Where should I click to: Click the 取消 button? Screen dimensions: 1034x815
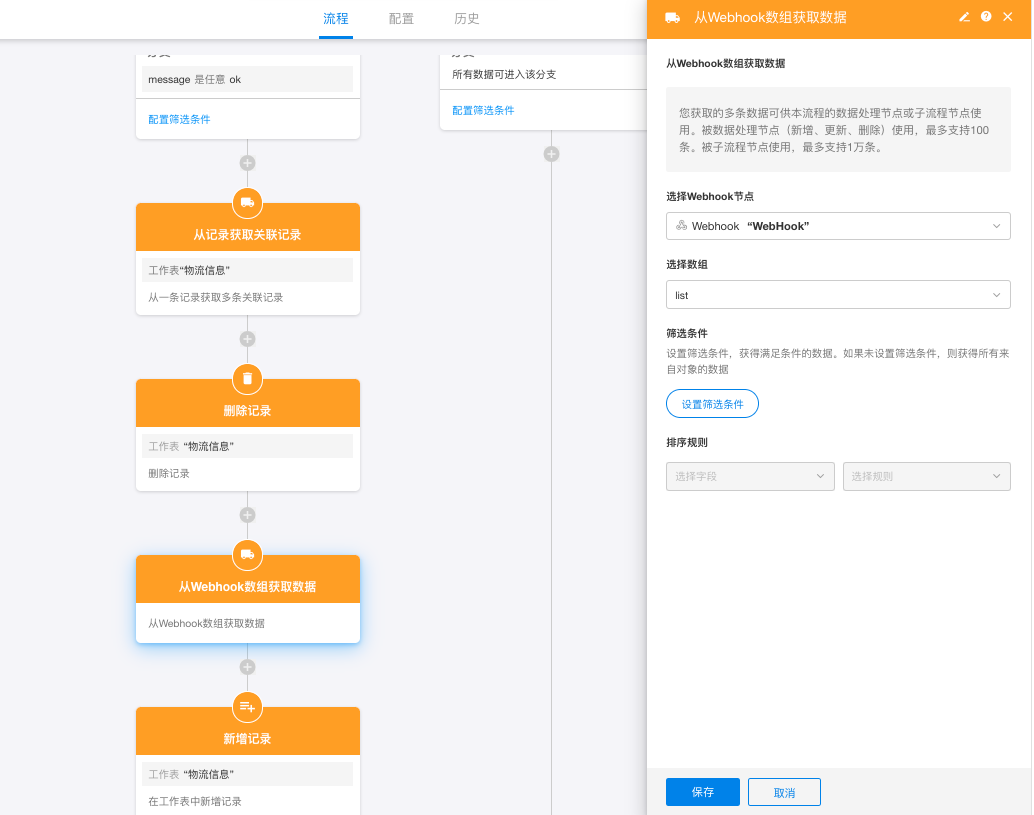pos(784,792)
